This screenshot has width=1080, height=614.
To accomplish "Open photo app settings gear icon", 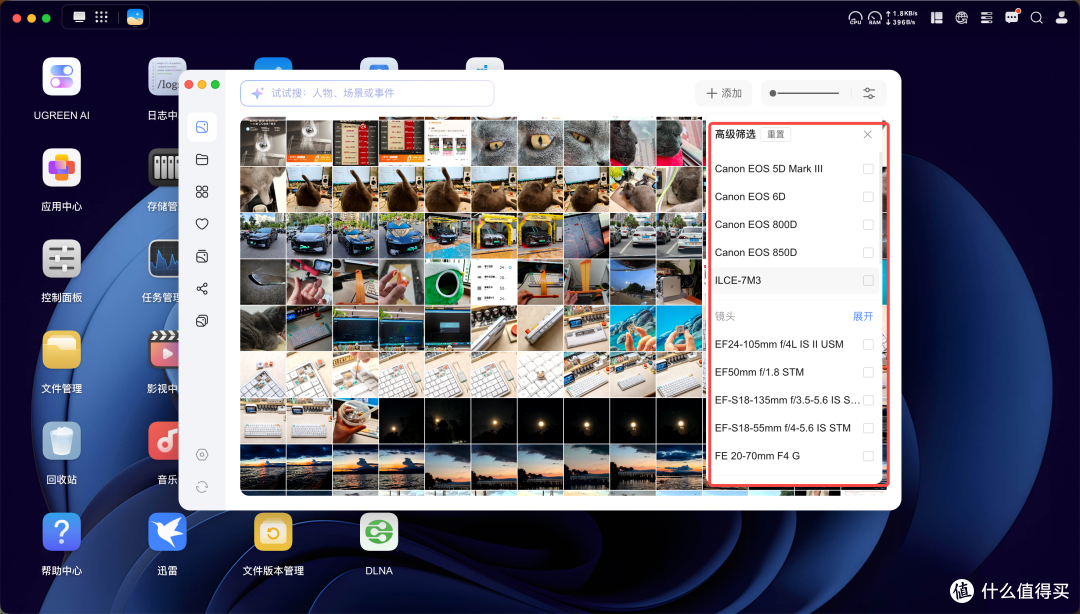I will (202, 455).
